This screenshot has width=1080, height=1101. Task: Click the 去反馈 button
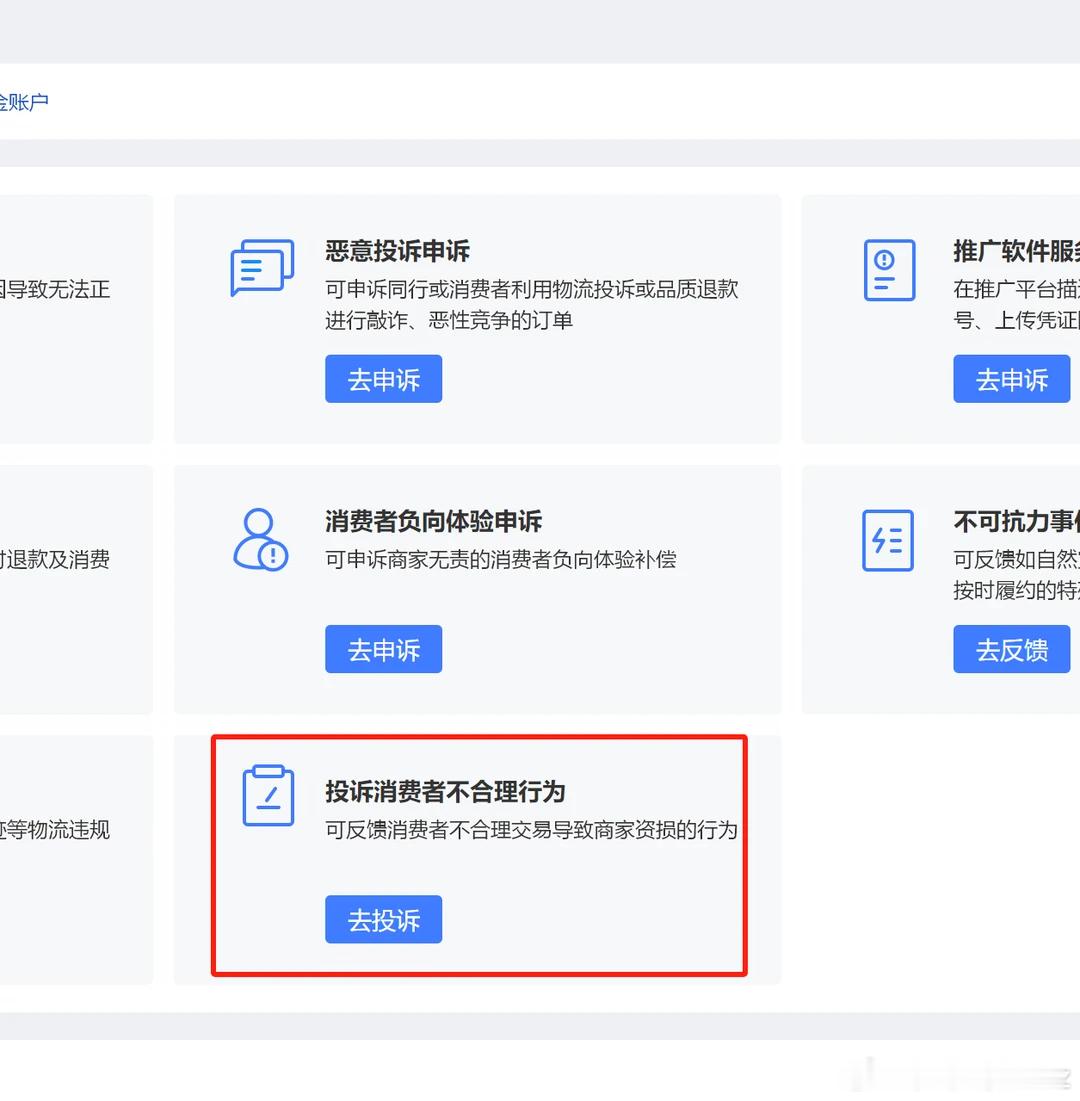(x=1011, y=650)
